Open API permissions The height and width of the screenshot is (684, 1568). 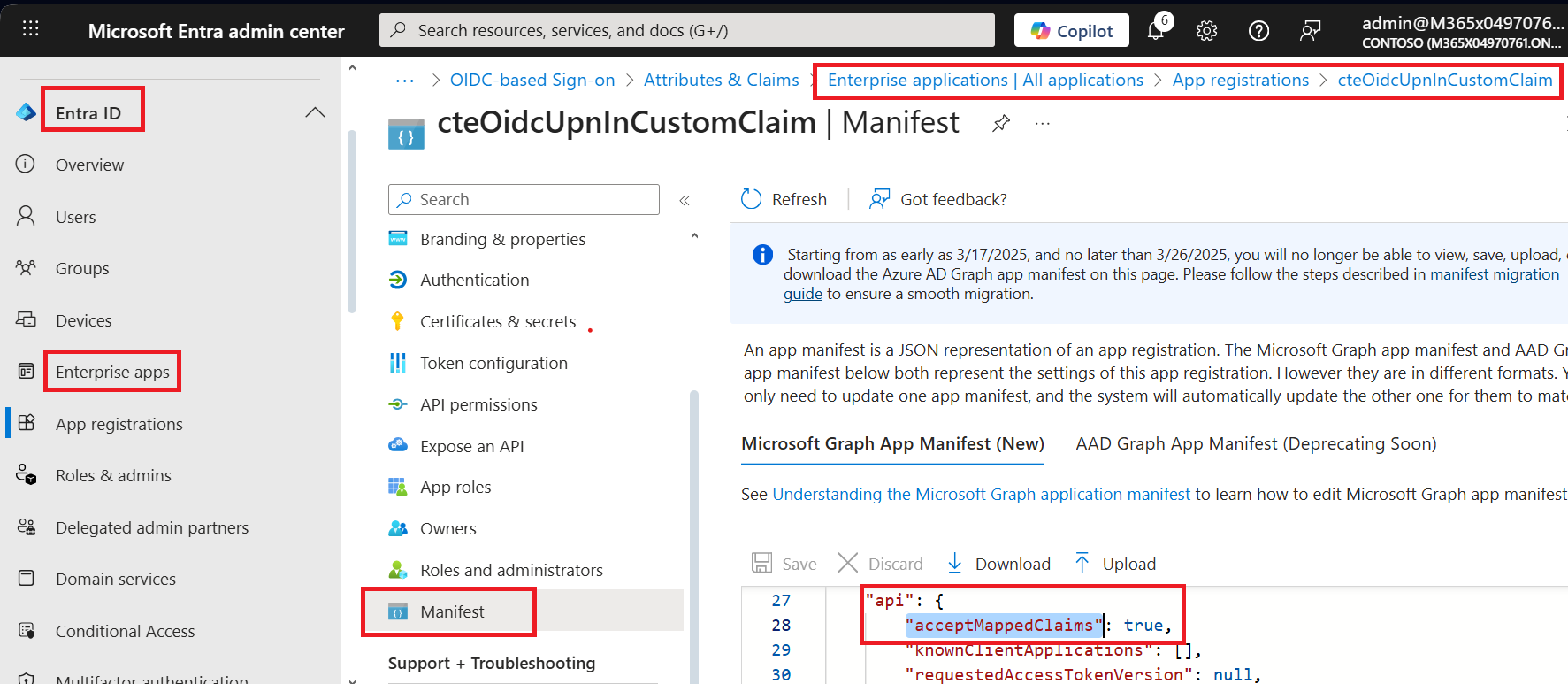(x=478, y=404)
